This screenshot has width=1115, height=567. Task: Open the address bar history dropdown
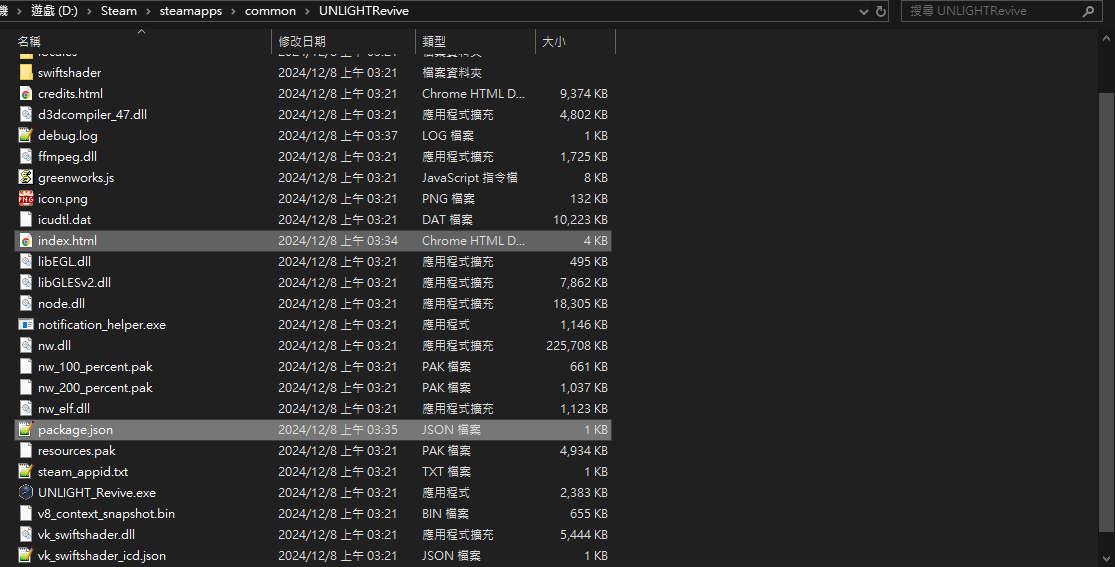coord(864,11)
